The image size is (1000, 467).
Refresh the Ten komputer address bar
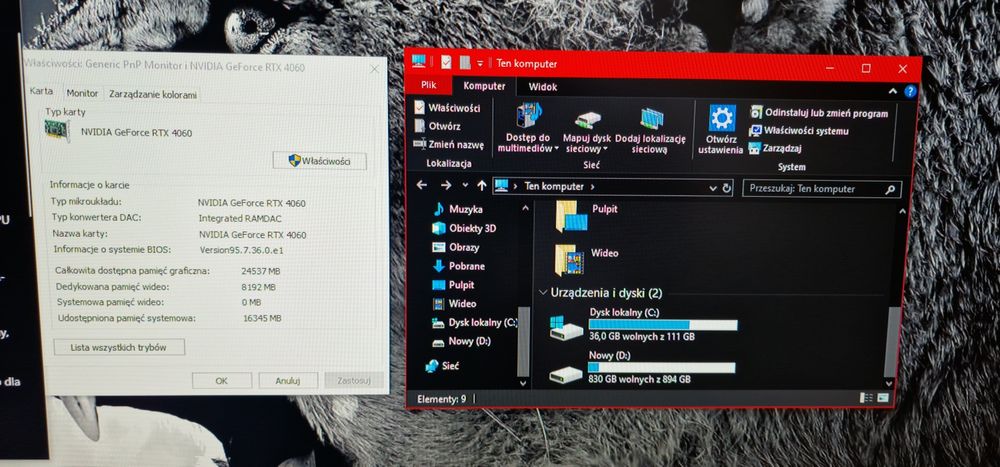726,188
